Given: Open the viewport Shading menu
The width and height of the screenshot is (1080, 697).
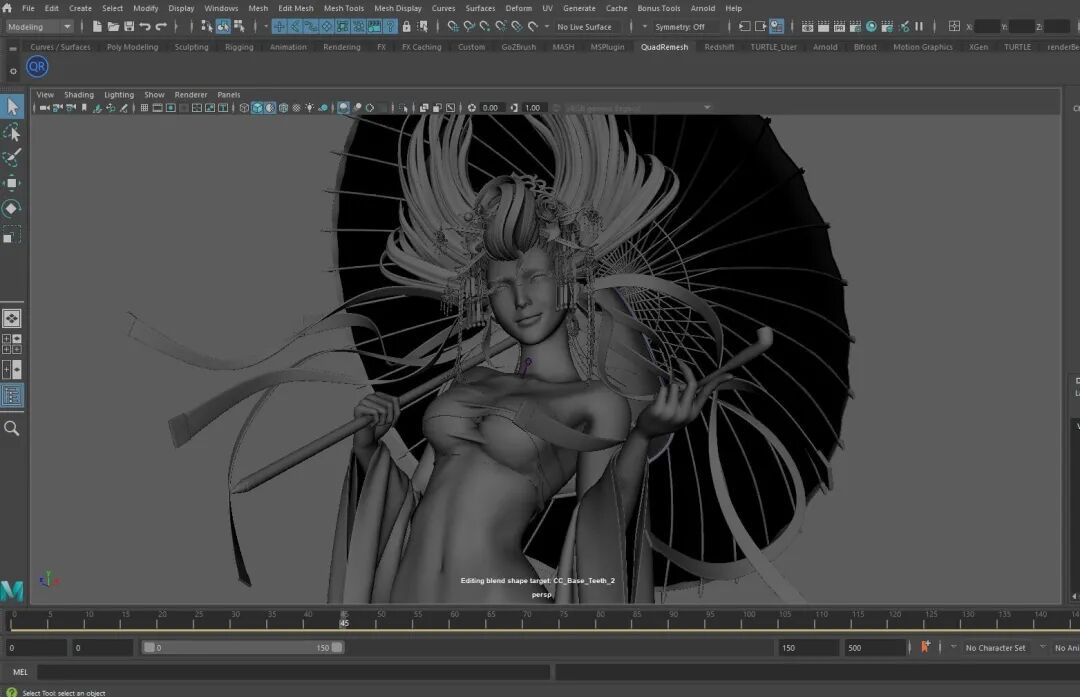Looking at the screenshot, I should pyautogui.click(x=79, y=95).
